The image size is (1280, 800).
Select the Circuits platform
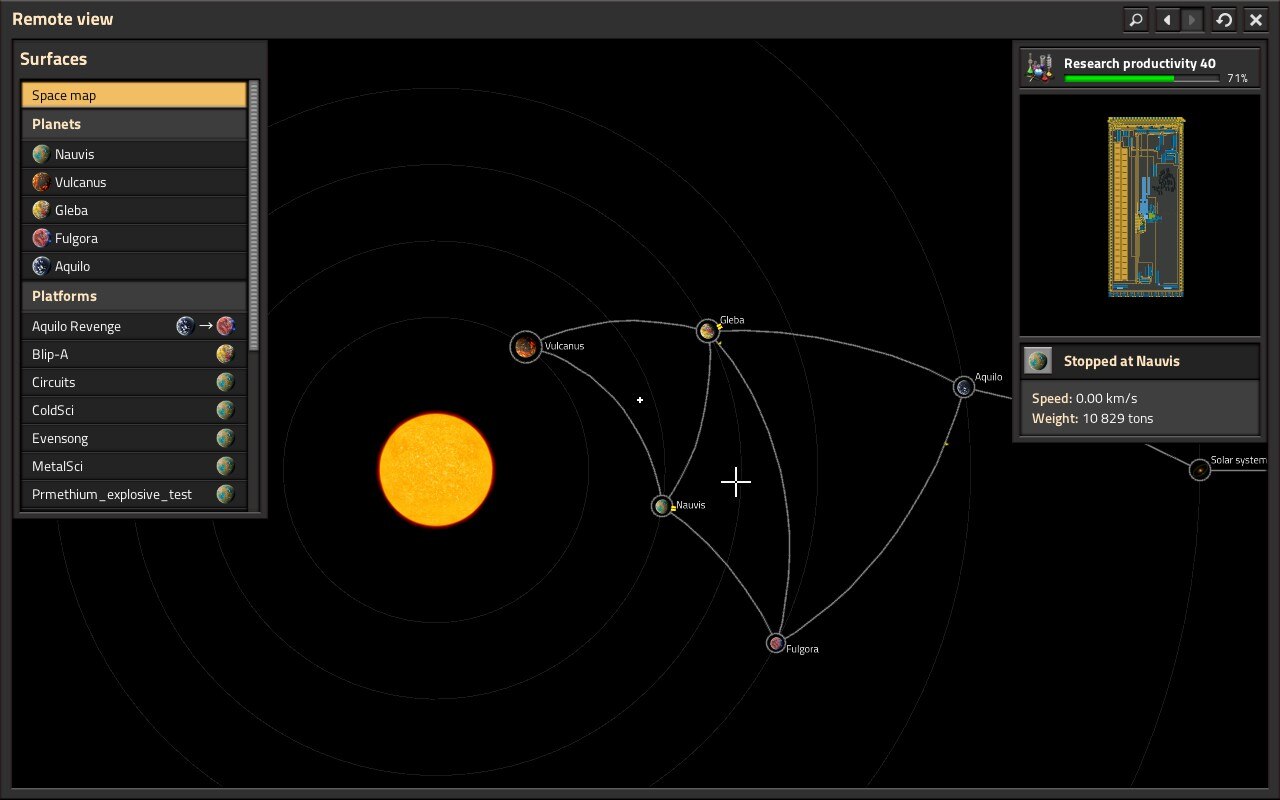coord(134,382)
